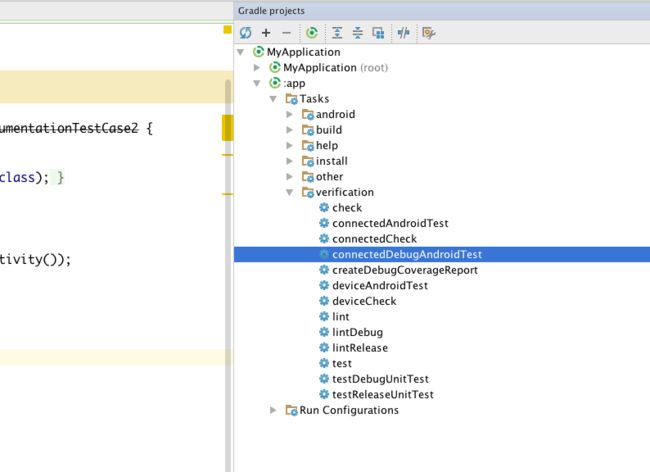Toggle offline mode icon
Image resolution: width=650 pixels, height=472 pixels.
pos(403,33)
